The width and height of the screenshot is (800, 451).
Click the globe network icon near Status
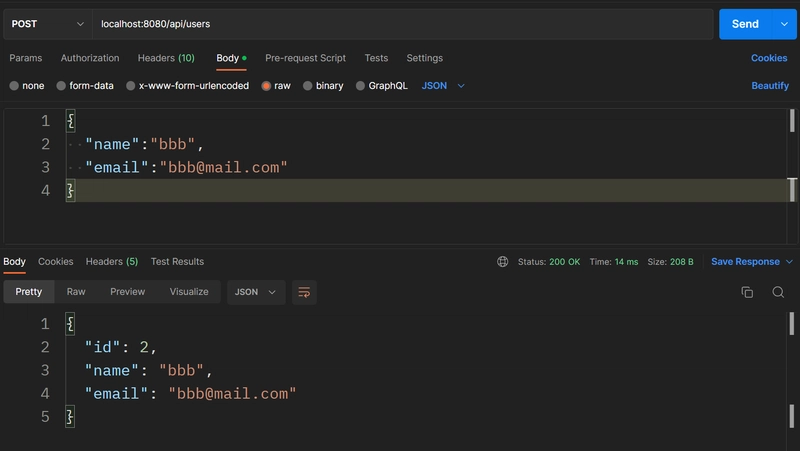tap(503, 262)
